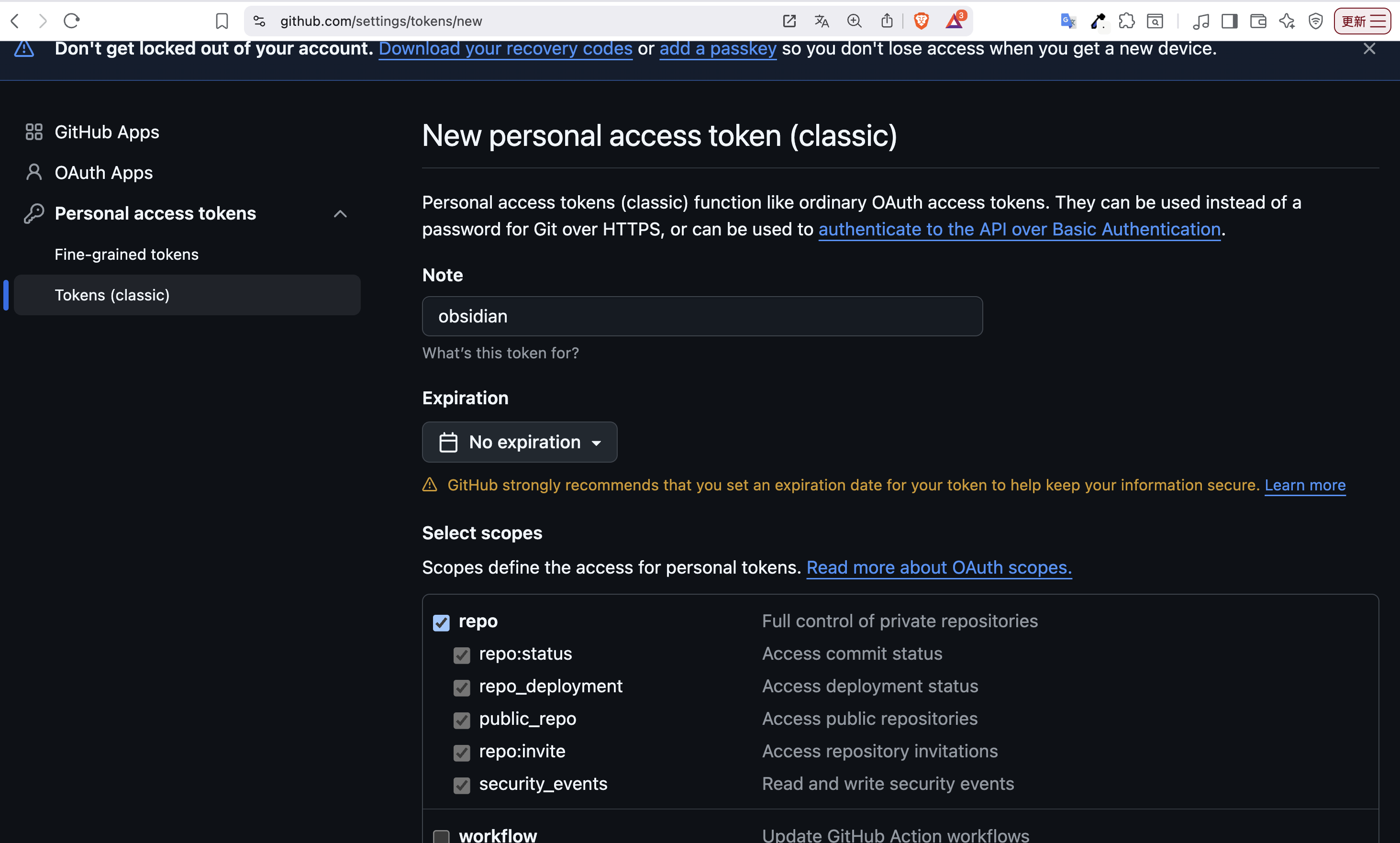Toggle the public_repo scope checkbox

pos(462,720)
